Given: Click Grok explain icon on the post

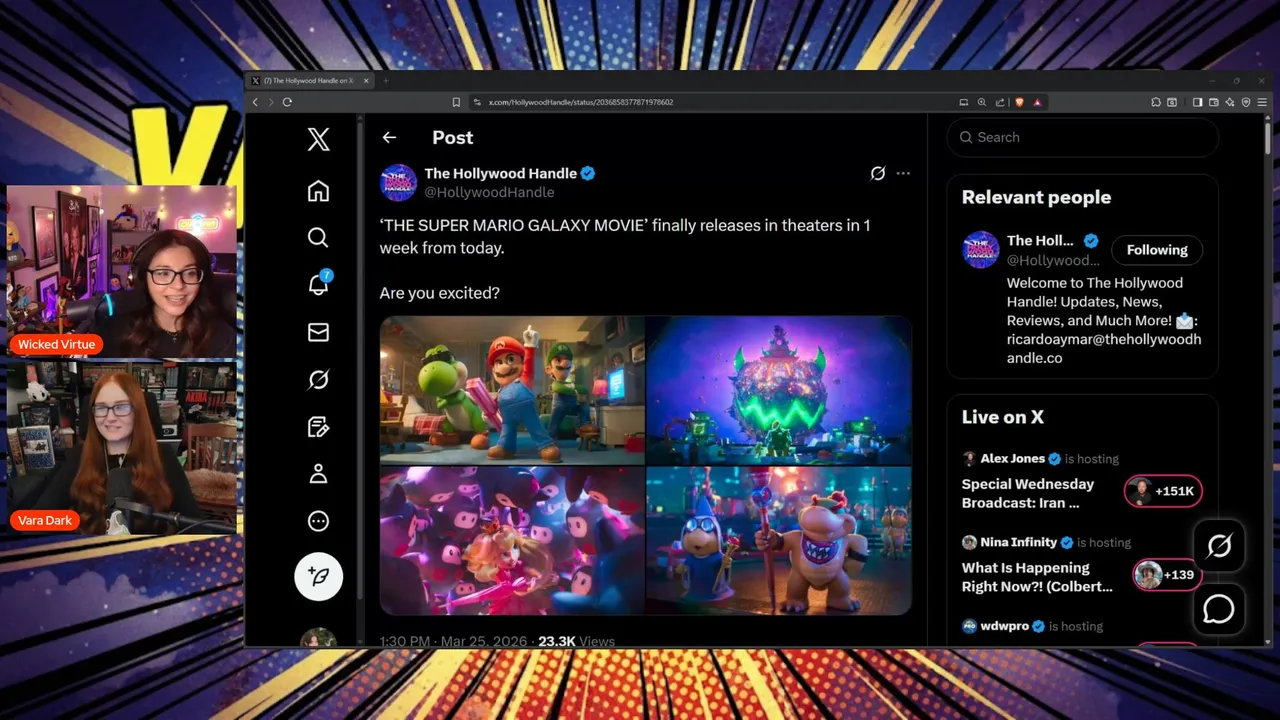Looking at the screenshot, I should (x=877, y=173).
